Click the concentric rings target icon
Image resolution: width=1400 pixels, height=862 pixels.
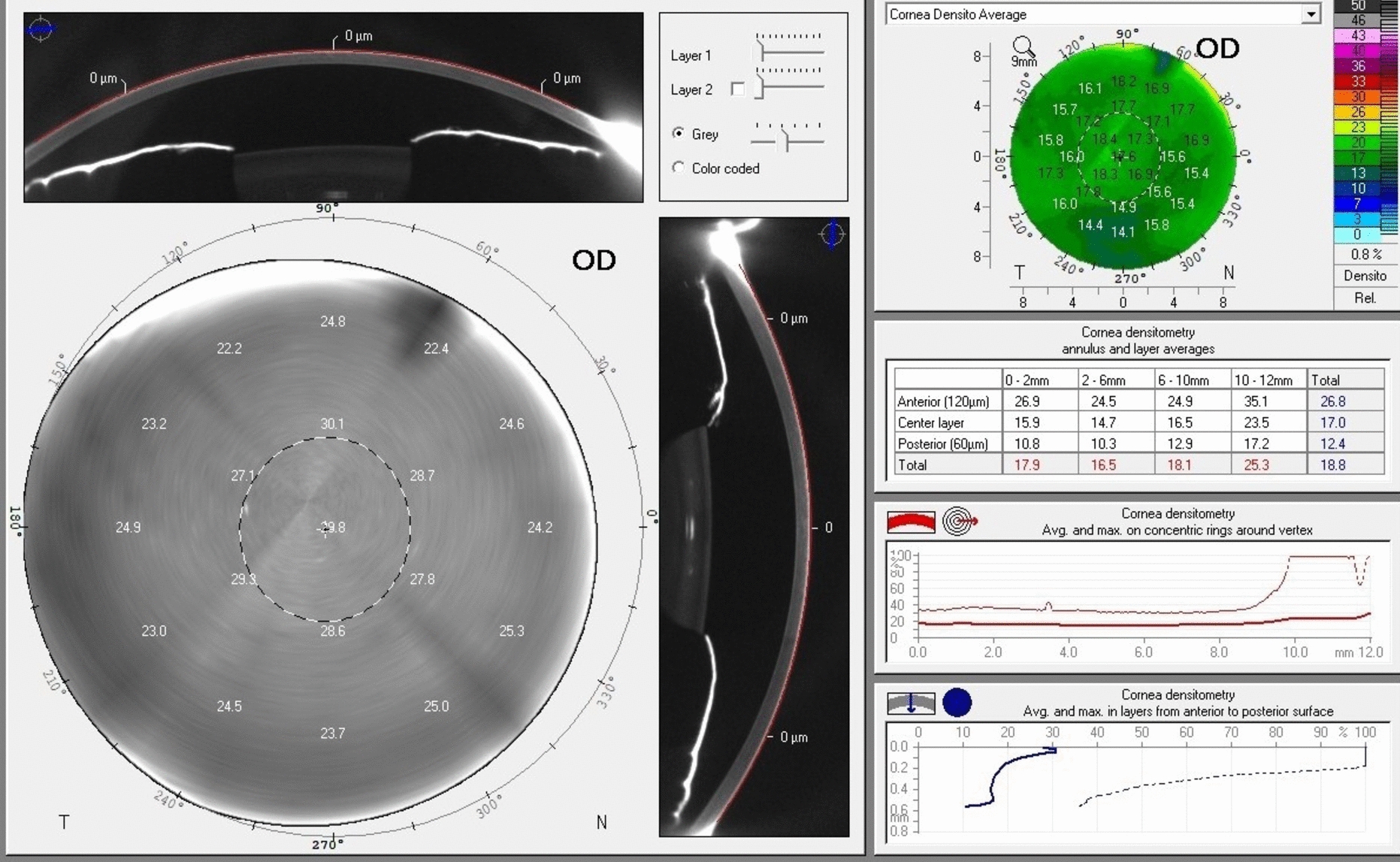[960, 521]
